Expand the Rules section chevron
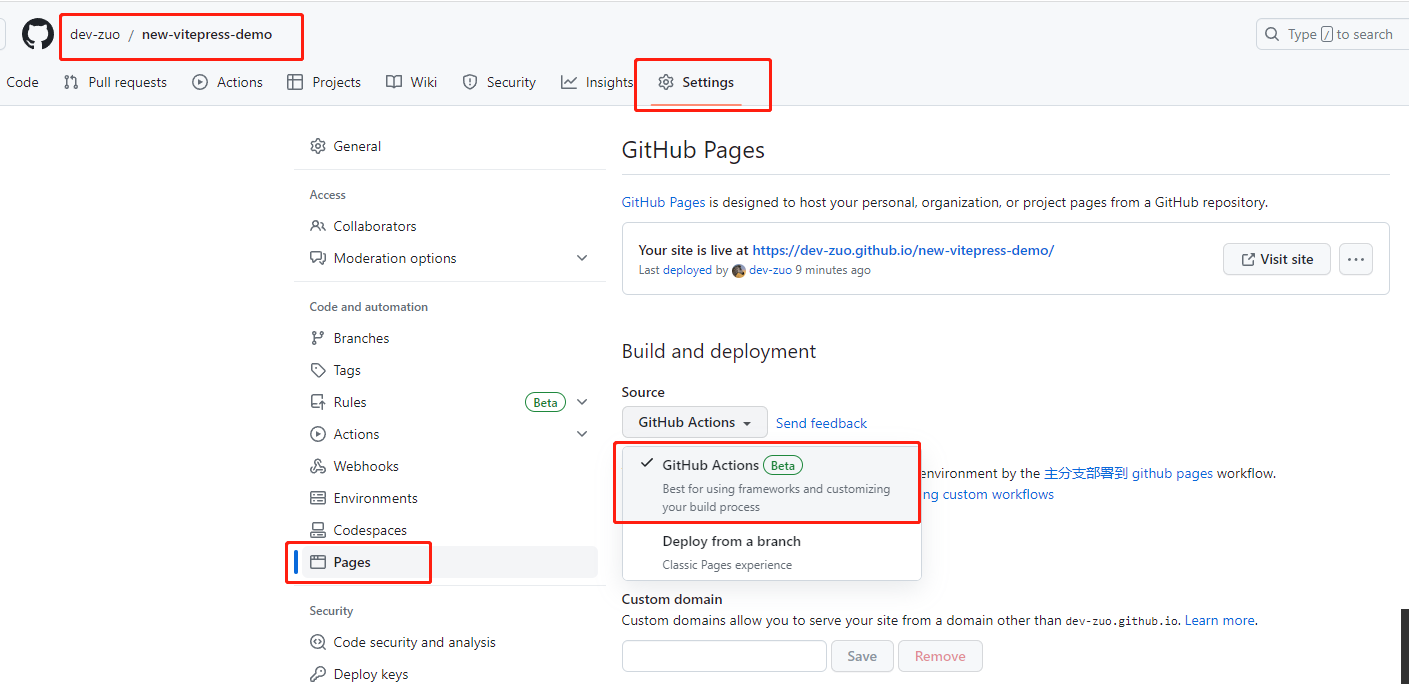Screen dimensions: 1409x684 click(x=582, y=402)
